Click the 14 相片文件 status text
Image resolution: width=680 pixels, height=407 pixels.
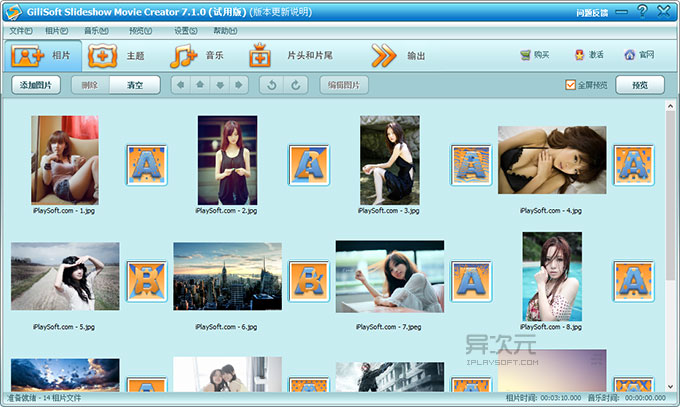pos(62,397)
